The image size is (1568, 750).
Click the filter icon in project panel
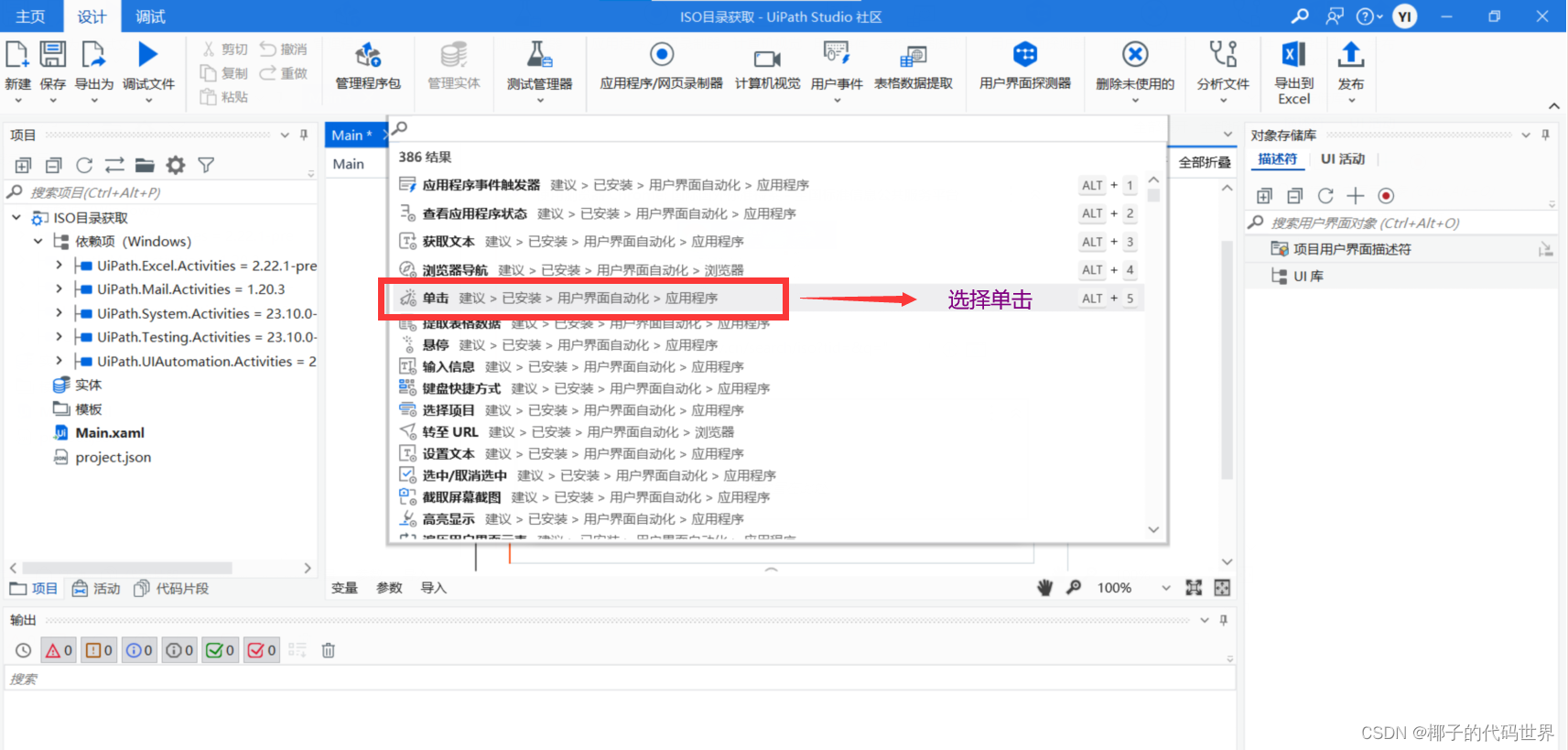pos(206,165)
